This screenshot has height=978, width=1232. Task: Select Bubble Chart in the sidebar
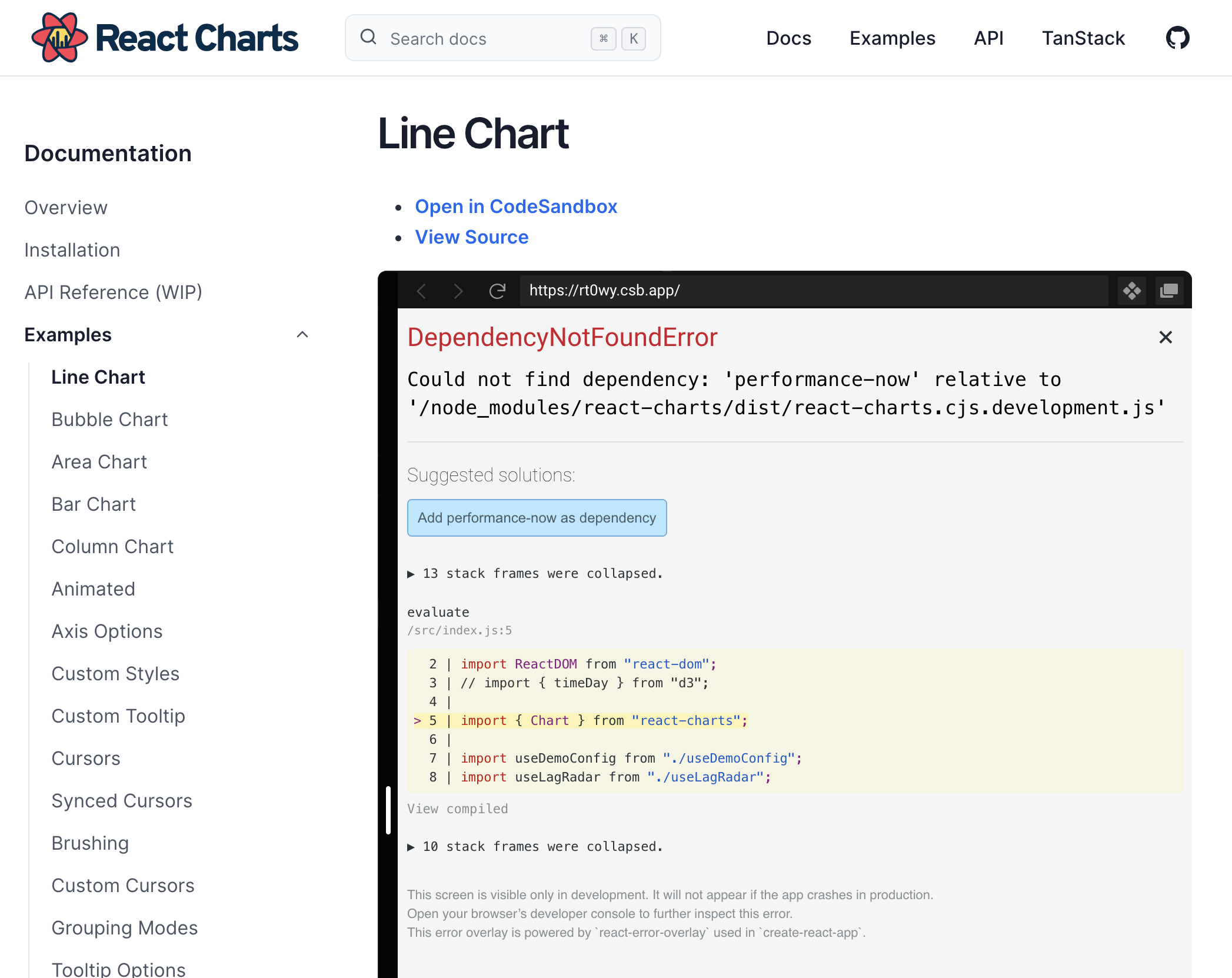point(109,419)
